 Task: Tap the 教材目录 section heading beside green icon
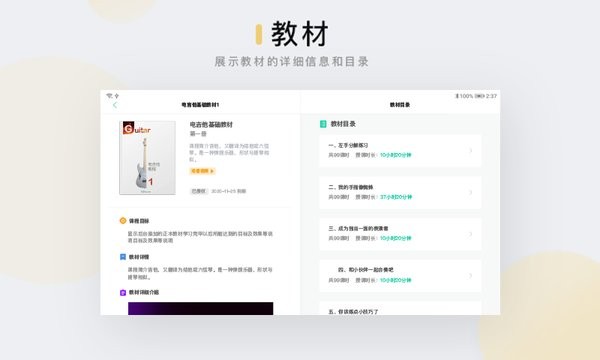[x=343, y=124]
